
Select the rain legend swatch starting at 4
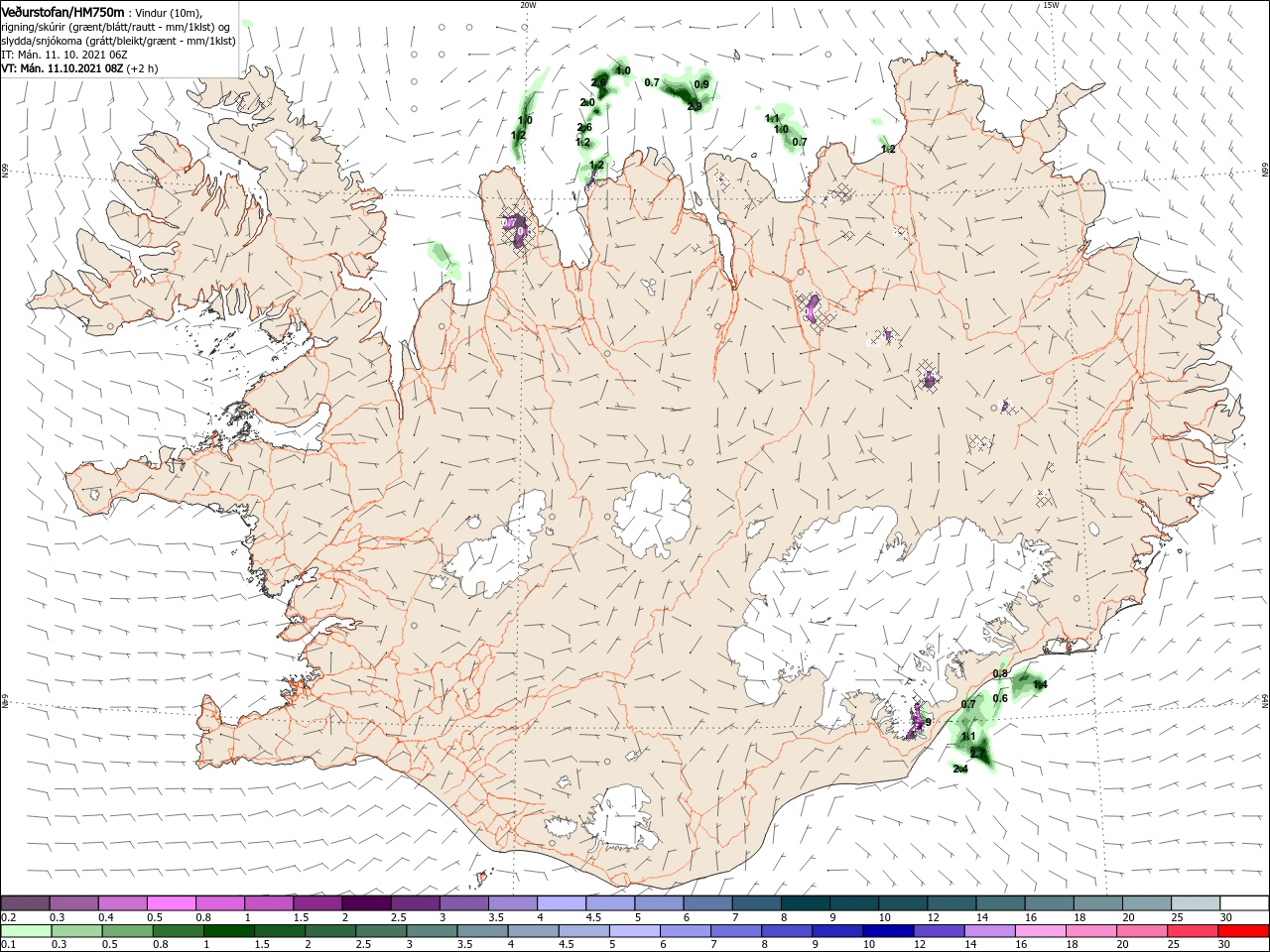pyautogui.click(x=533, y=931)
